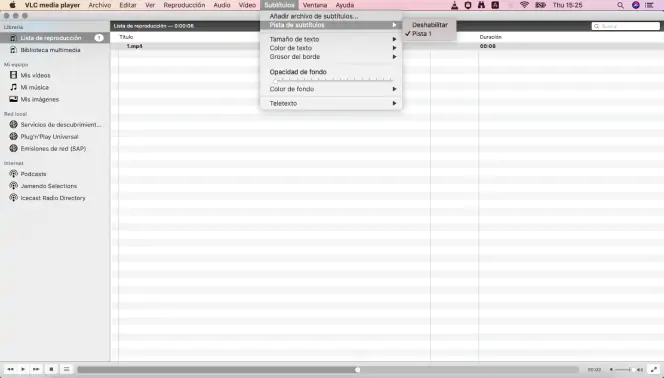This screenshot has height=378, width=664.
Task: Click the max volume speaker icon
Action: (640, 370)
